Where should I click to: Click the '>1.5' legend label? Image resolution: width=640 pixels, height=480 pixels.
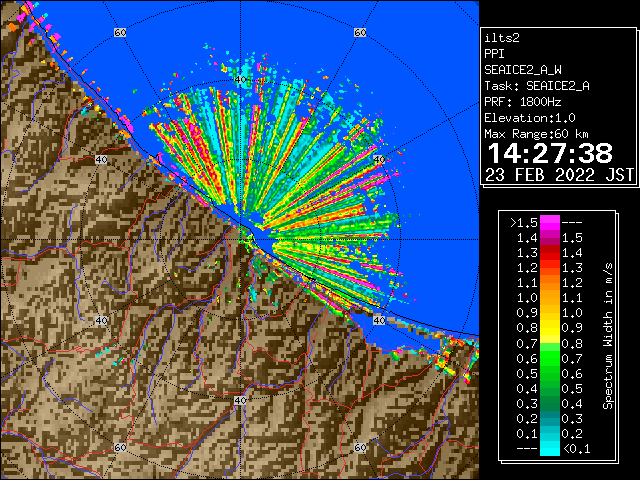(x=524, y=223)
